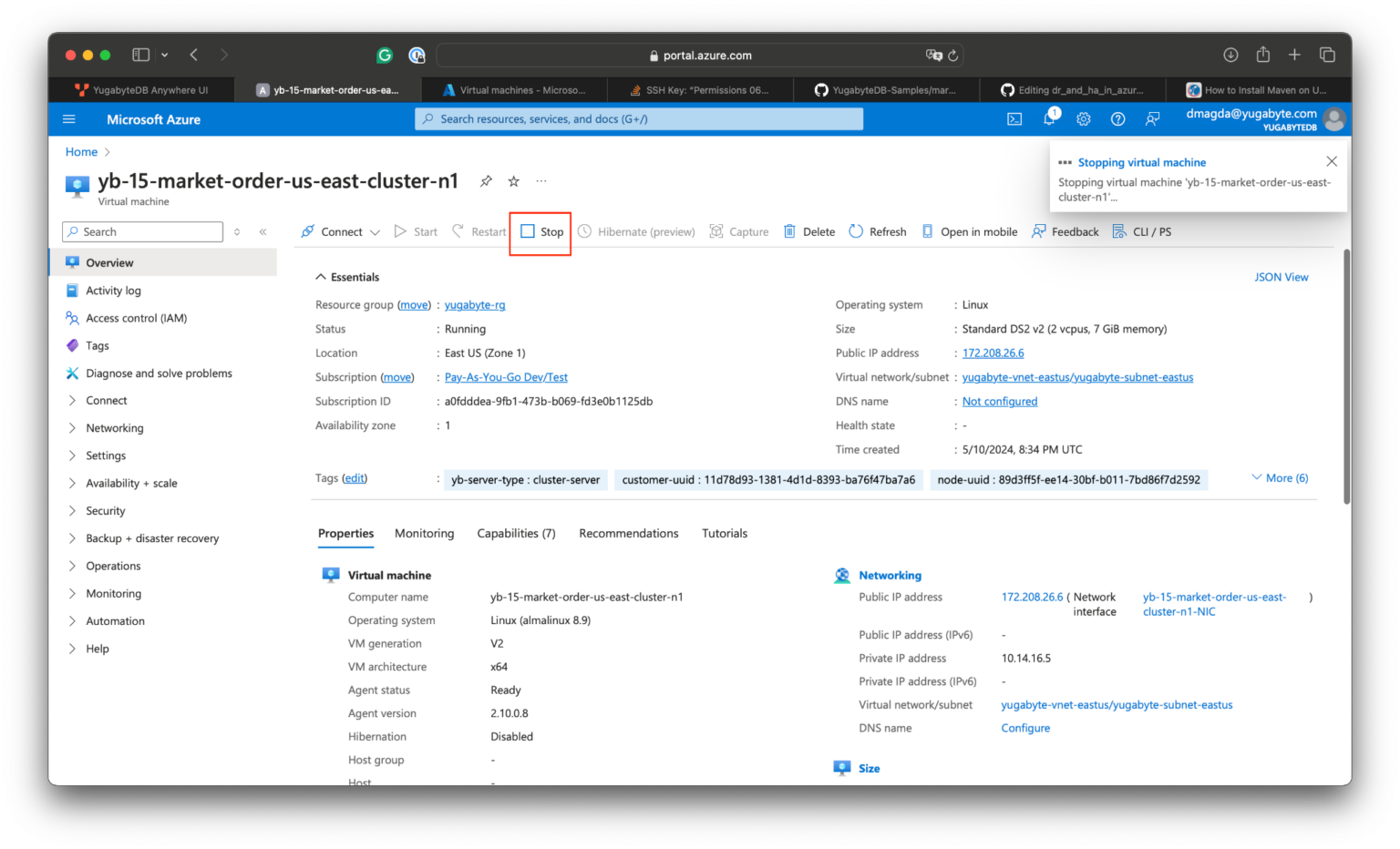
Task: Collapse the left sidebar with the double chevron
Action: click(262, 231)
